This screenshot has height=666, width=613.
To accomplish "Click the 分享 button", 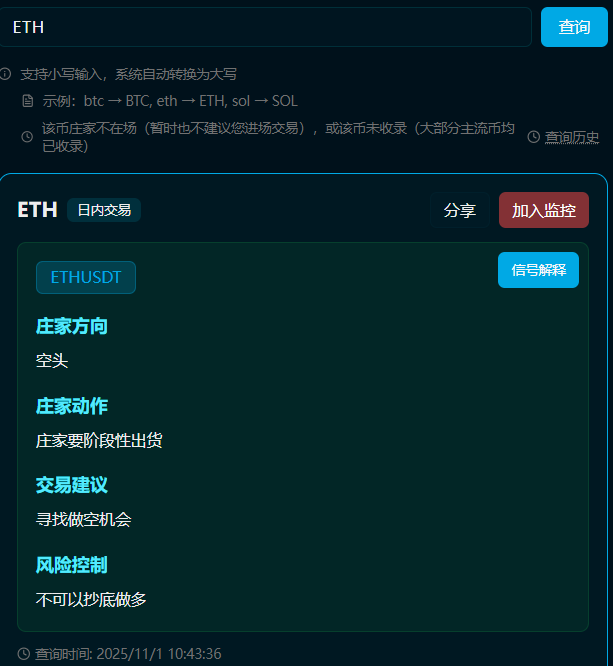I will 460,210.
